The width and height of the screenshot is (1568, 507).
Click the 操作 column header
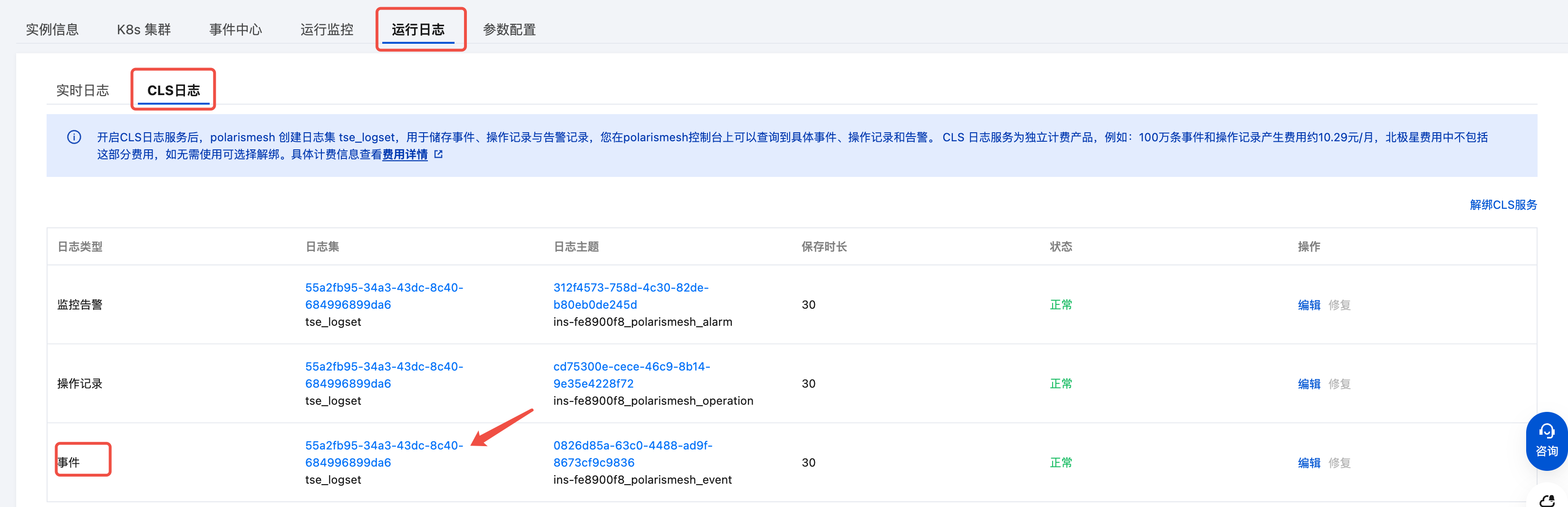(x=1309, y=246)
